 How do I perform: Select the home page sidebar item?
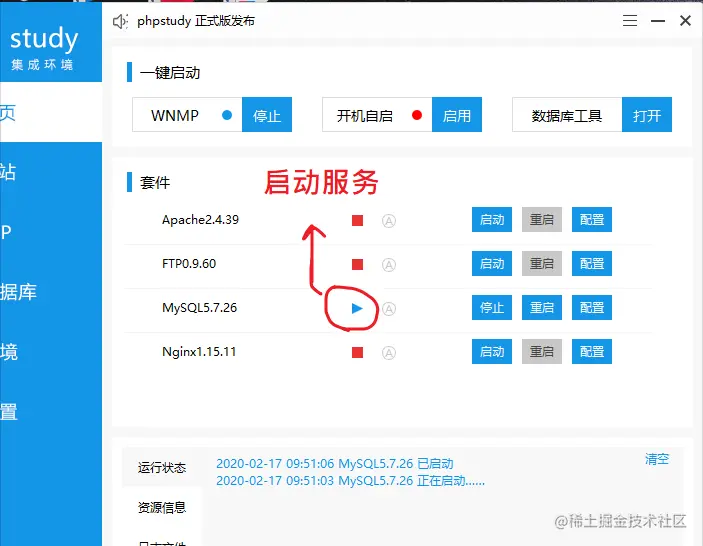[51, 112]
